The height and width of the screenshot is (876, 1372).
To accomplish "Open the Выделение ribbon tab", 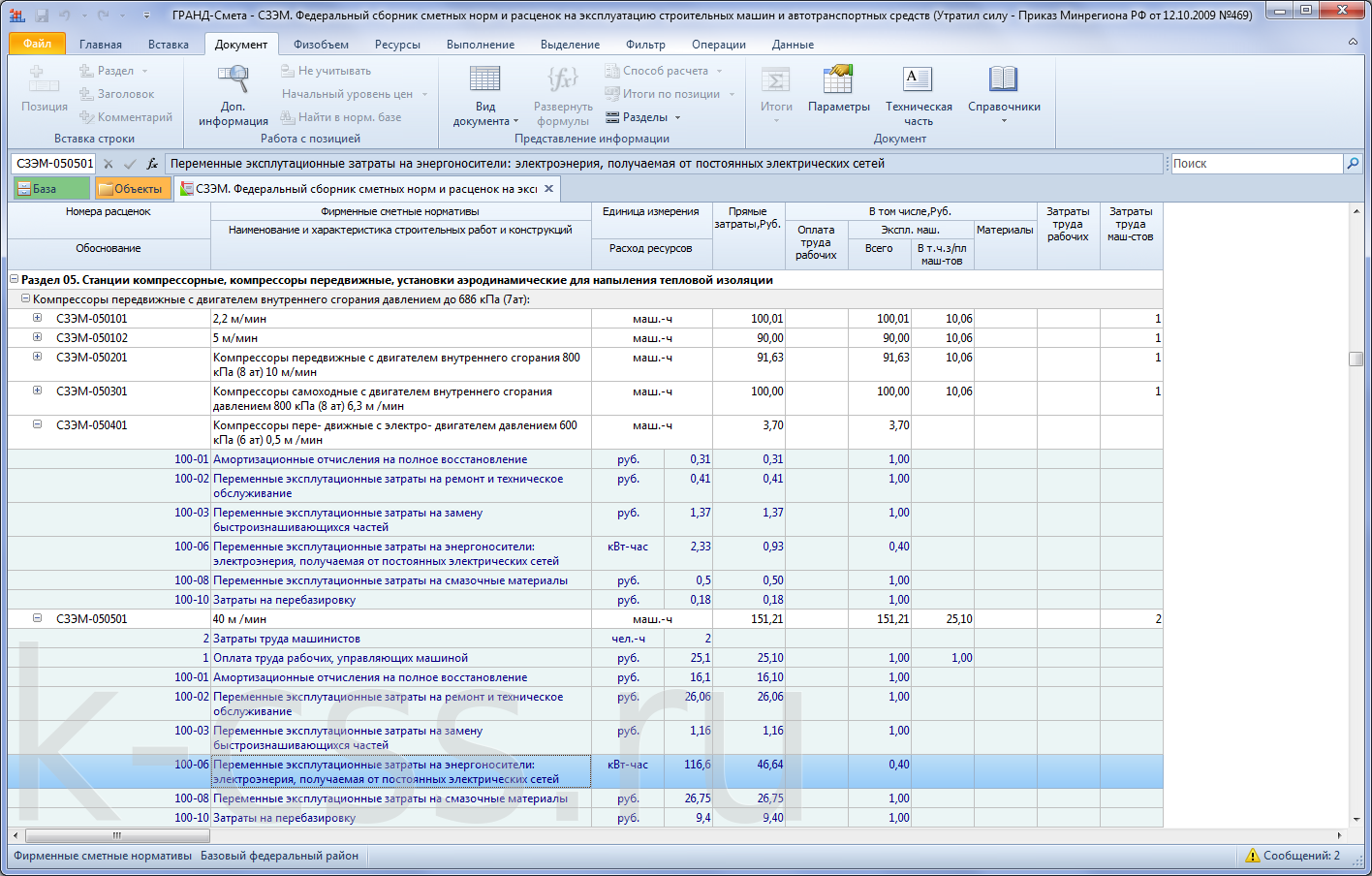I will 570,45.
